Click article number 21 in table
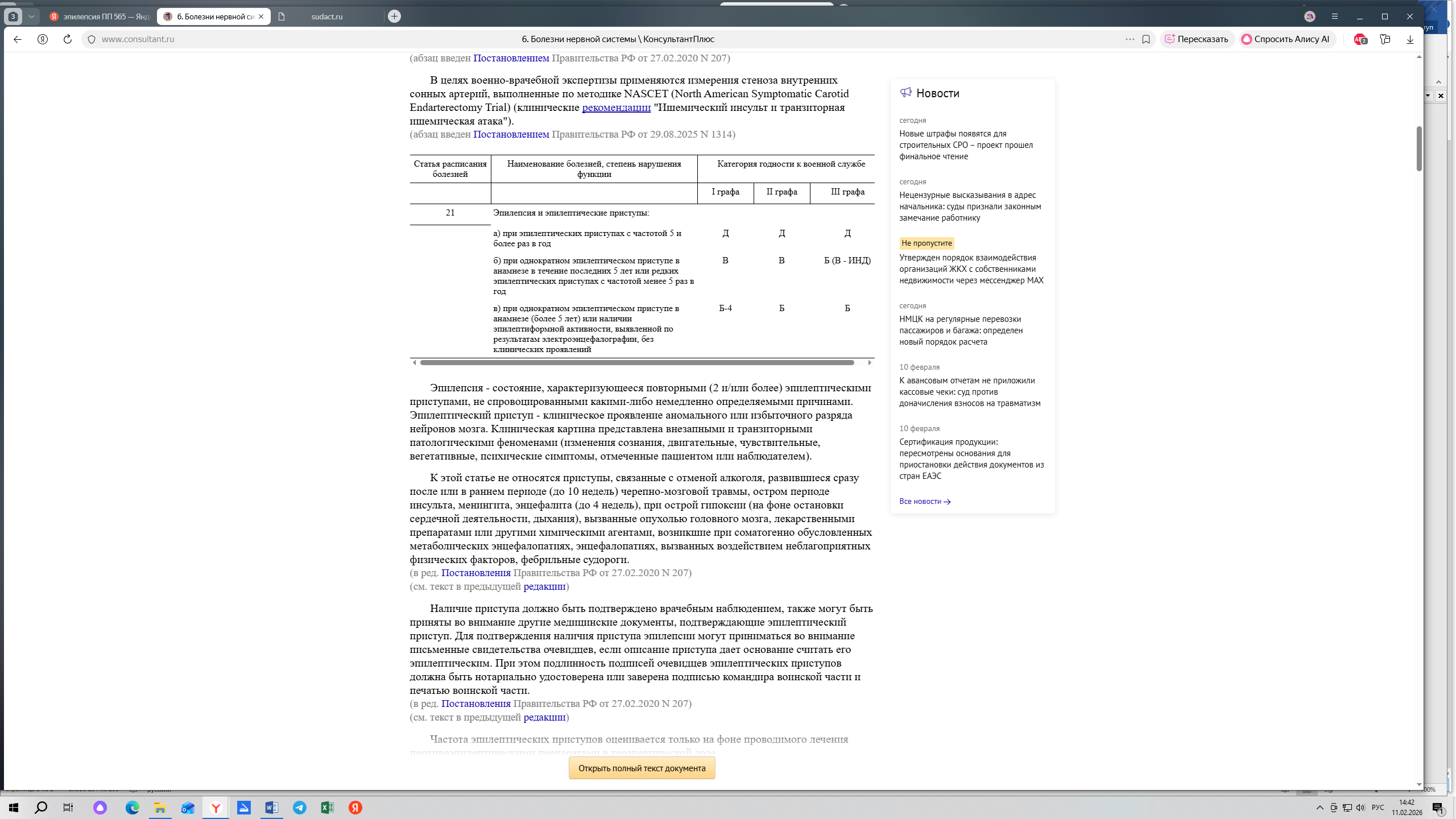 click(x=450, y=213)
